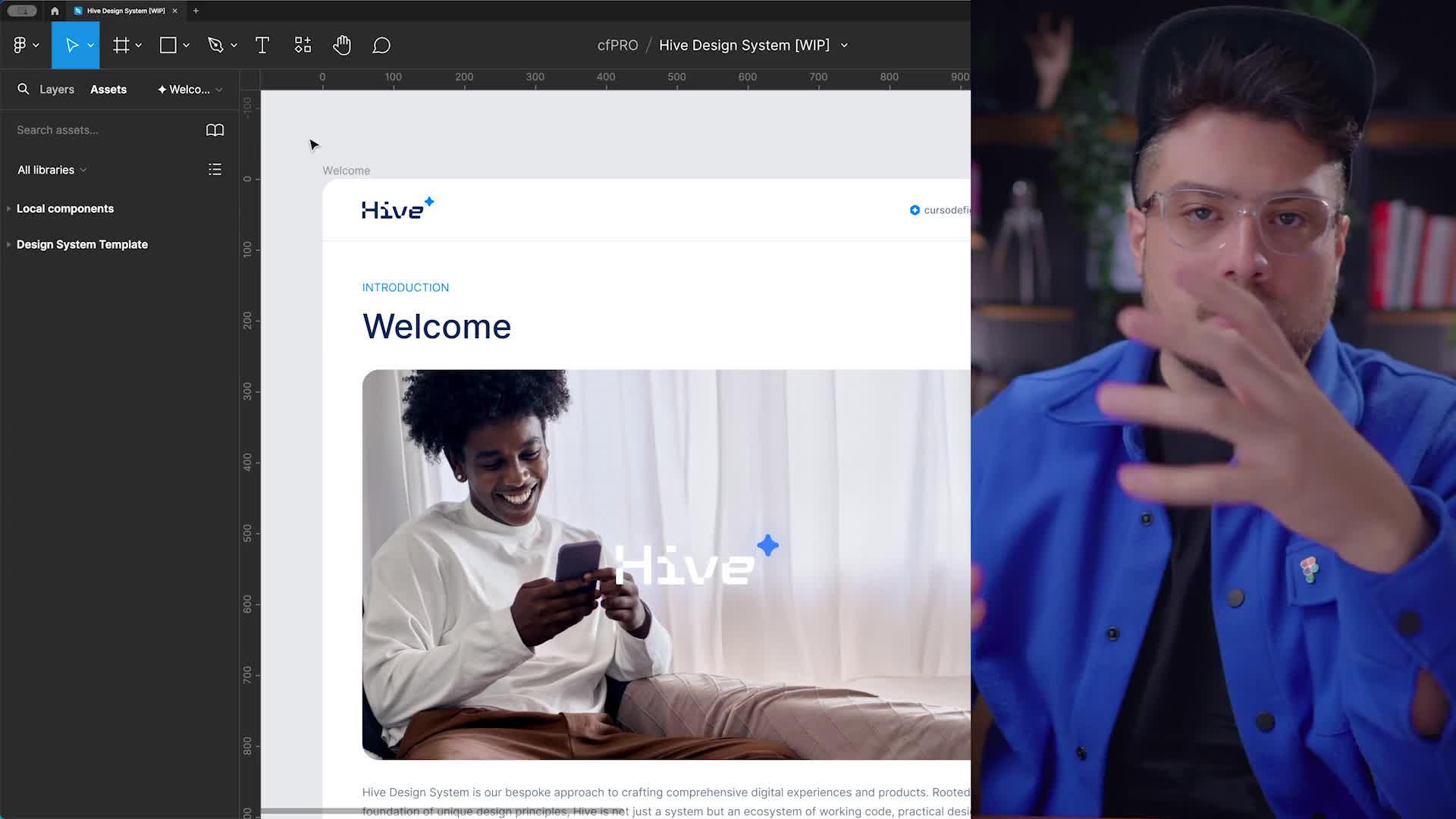
Task: Open a new tab with plus
Action: pyautogui.click(x=196, y=11)
